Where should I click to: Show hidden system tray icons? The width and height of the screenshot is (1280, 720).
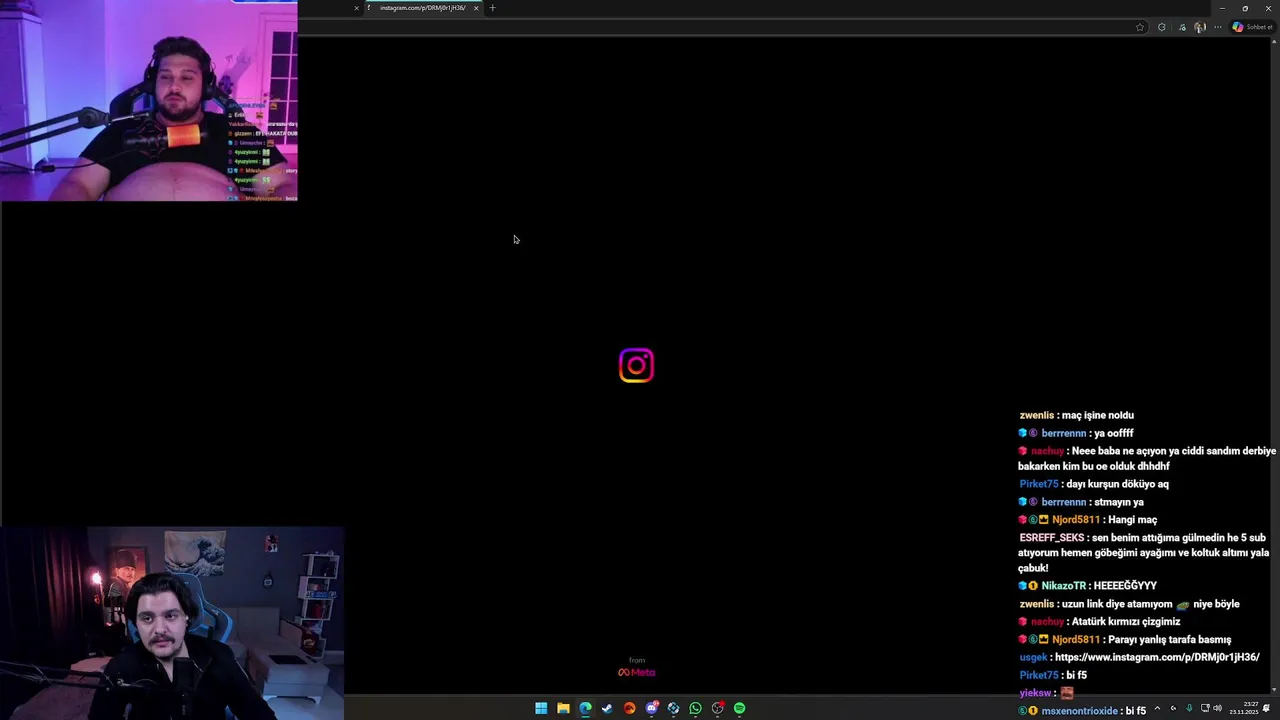[1157, 708]
